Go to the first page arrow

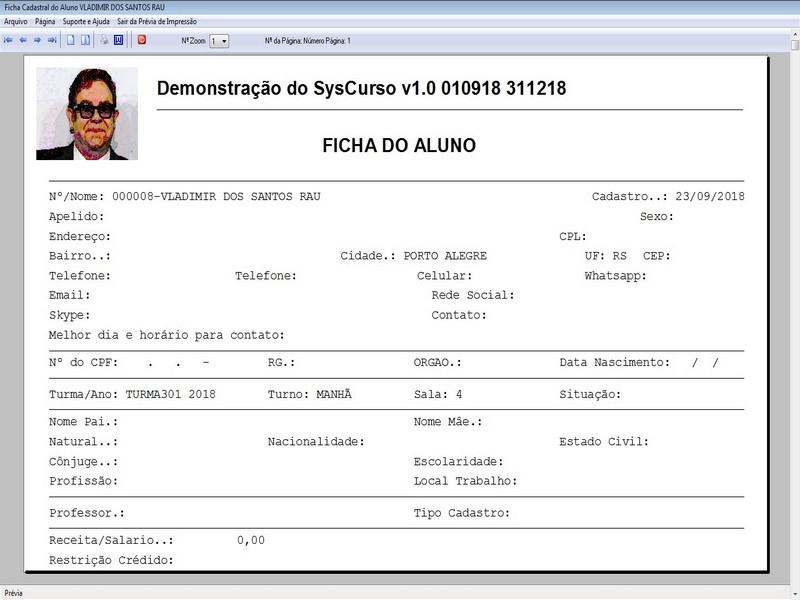tap(8, 40)
